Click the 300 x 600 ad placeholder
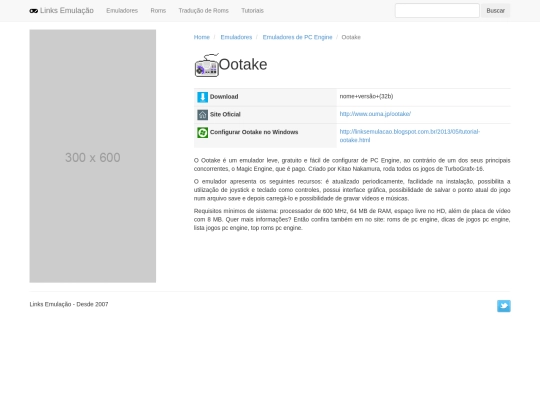Screen dimensions: 540x405 click(x=93, y=156)
